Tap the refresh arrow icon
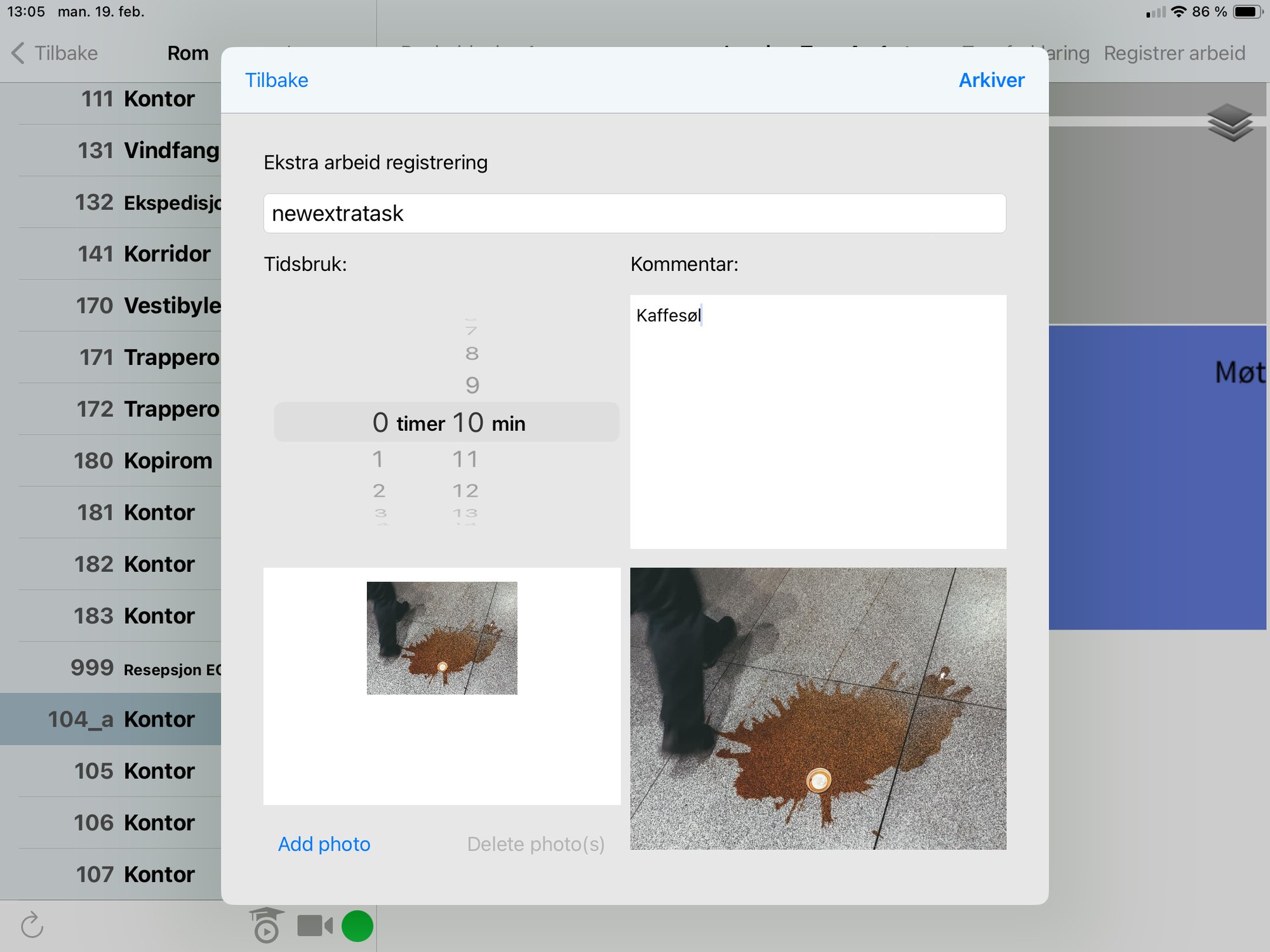 pos(32,925)
